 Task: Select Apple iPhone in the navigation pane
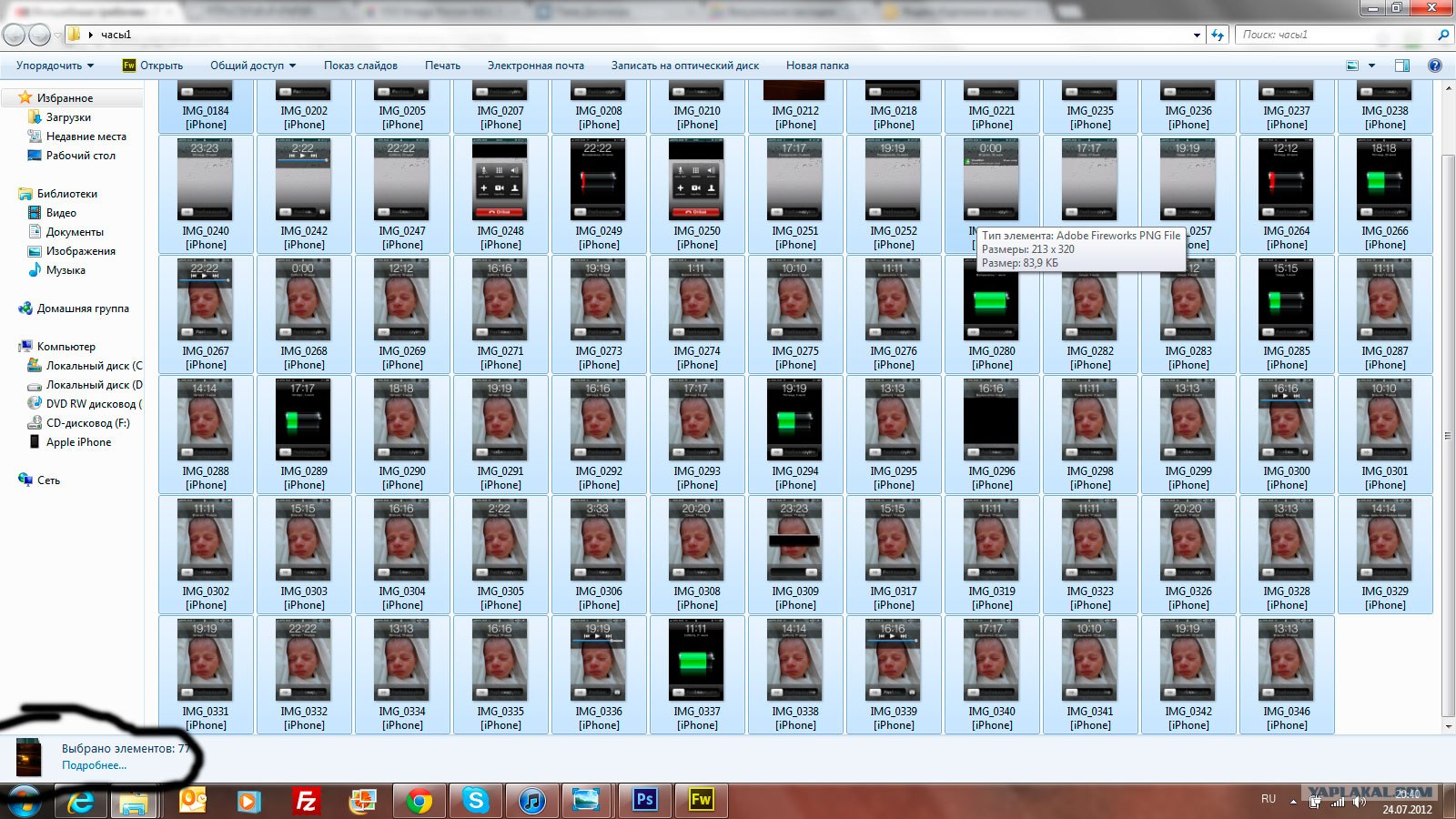coord(78,442)
